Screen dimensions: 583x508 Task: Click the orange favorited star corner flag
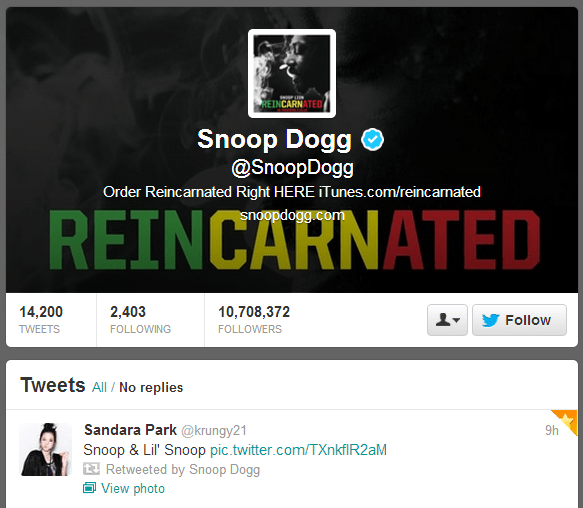pos(566,421)
